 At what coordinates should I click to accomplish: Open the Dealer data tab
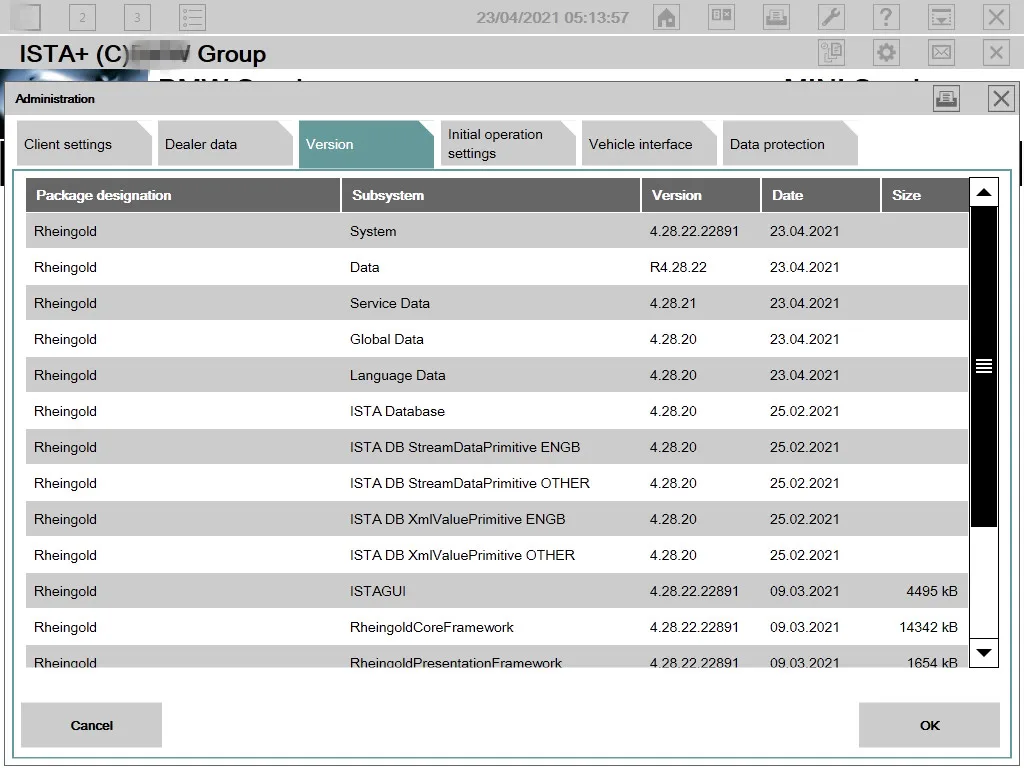(x=220, y=144)
